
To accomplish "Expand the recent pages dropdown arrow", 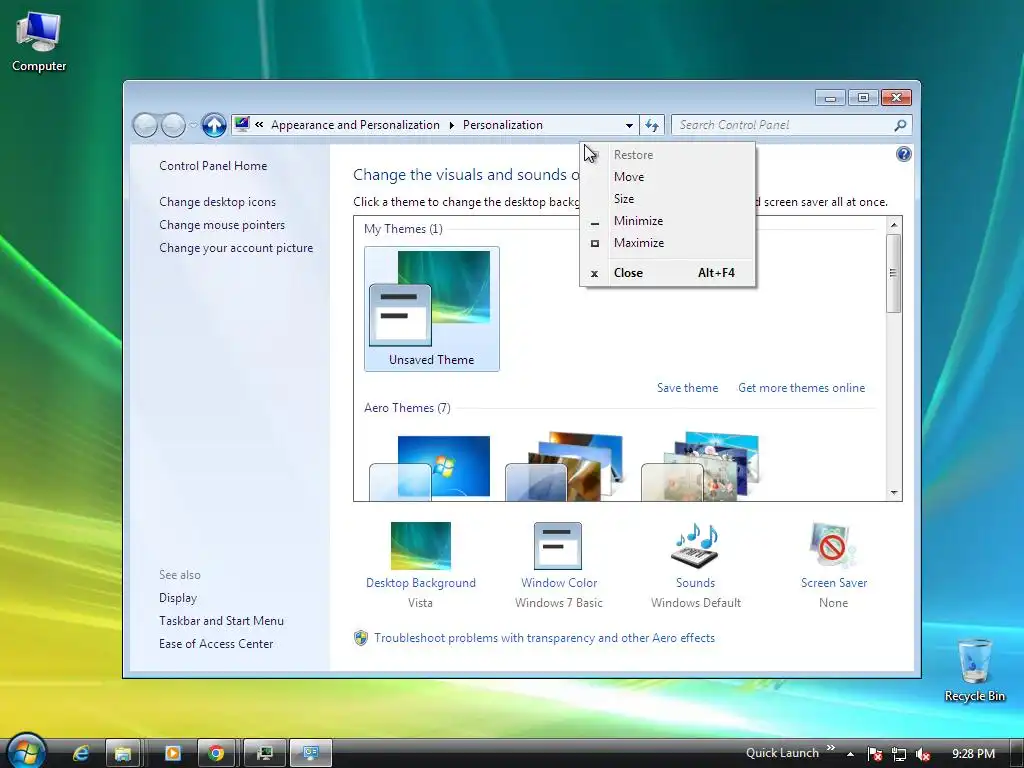I will [193, 125].
